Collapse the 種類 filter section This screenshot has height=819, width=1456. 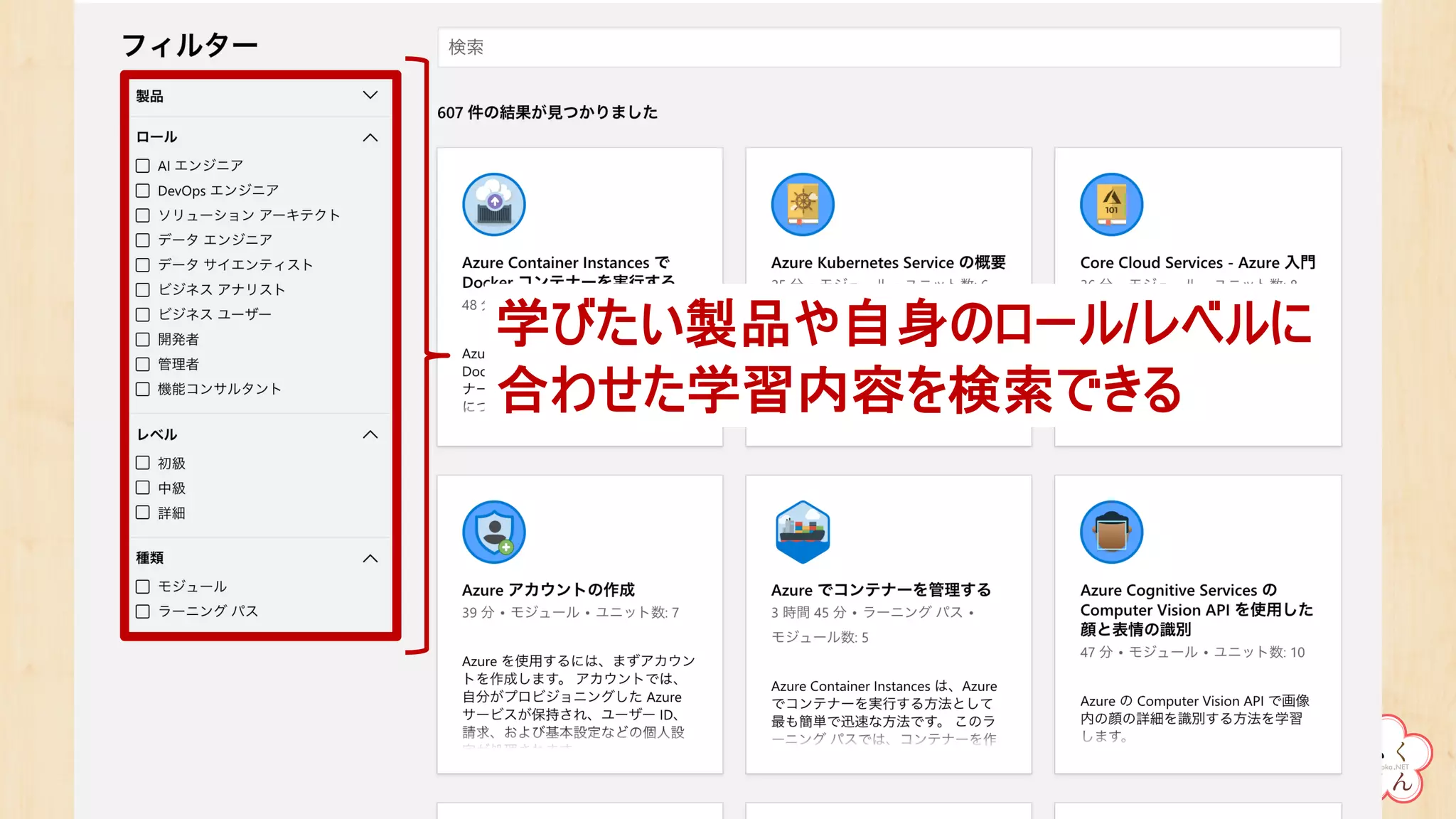[370, 558]
